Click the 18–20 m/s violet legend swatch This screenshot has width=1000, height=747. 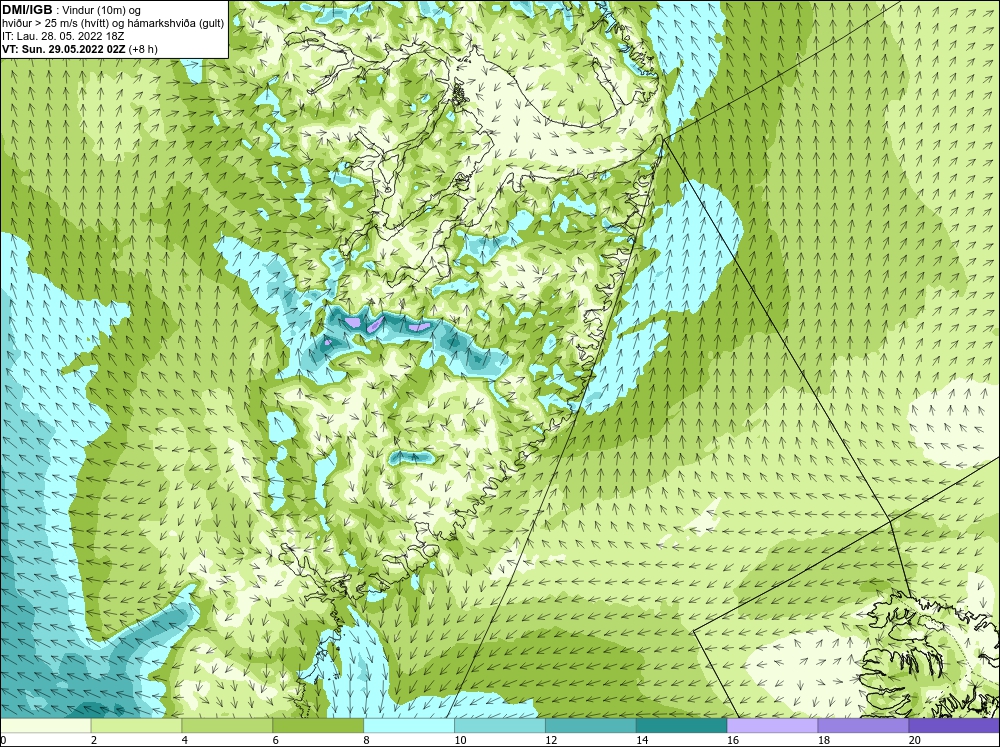pyautogui.click(x=863, y=726)
